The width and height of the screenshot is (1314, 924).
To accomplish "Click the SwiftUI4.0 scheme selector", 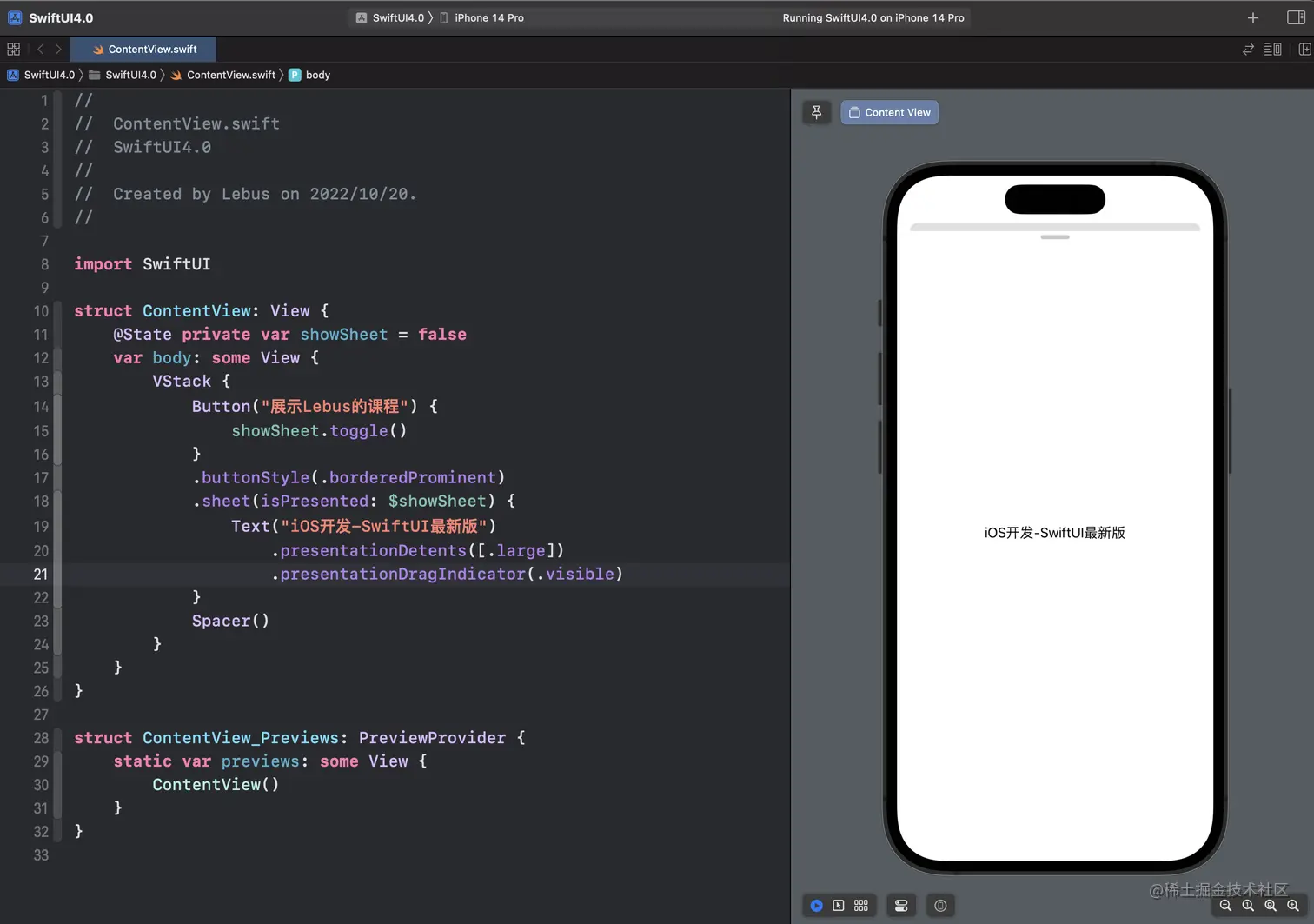I will click(x=390, y=17).
